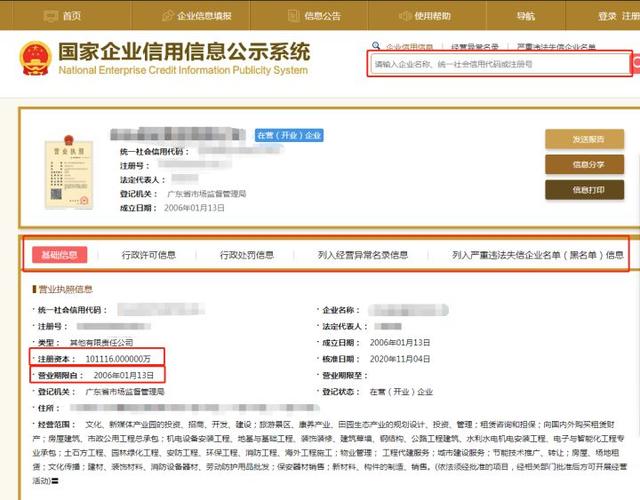Image resolution: width=640 pixels, height=500 pixels.
Task: Click the 核准日期 value 2020年11月04日
Action: (400, 359)
